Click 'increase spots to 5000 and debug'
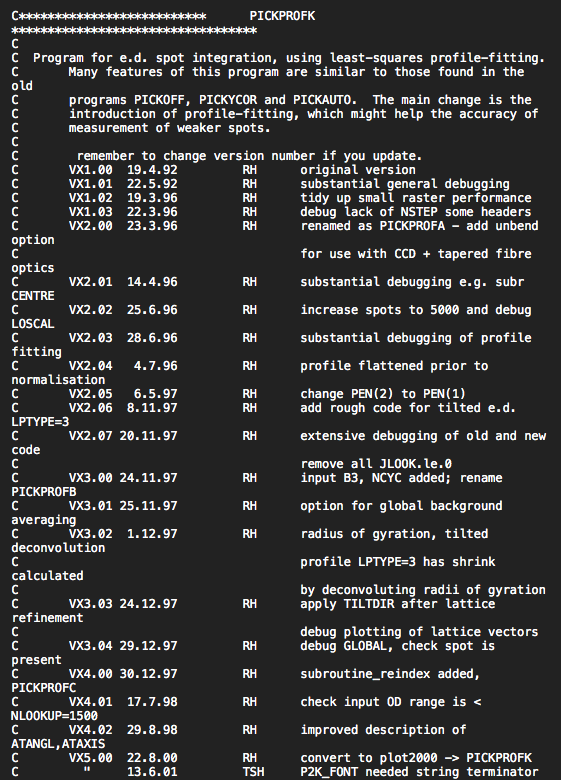The image size is (562, 780). point(416,309)
